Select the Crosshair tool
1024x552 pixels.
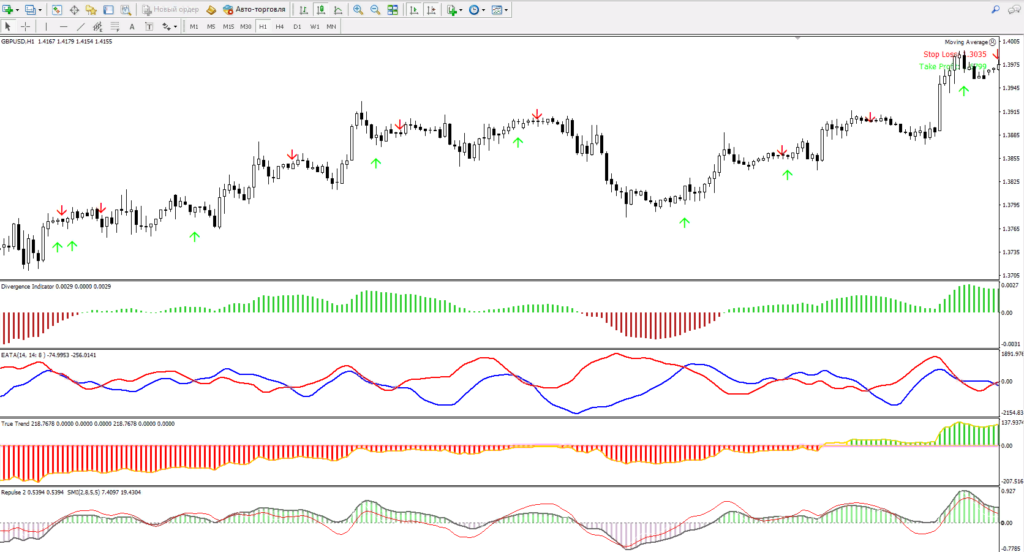click(25, 26)
